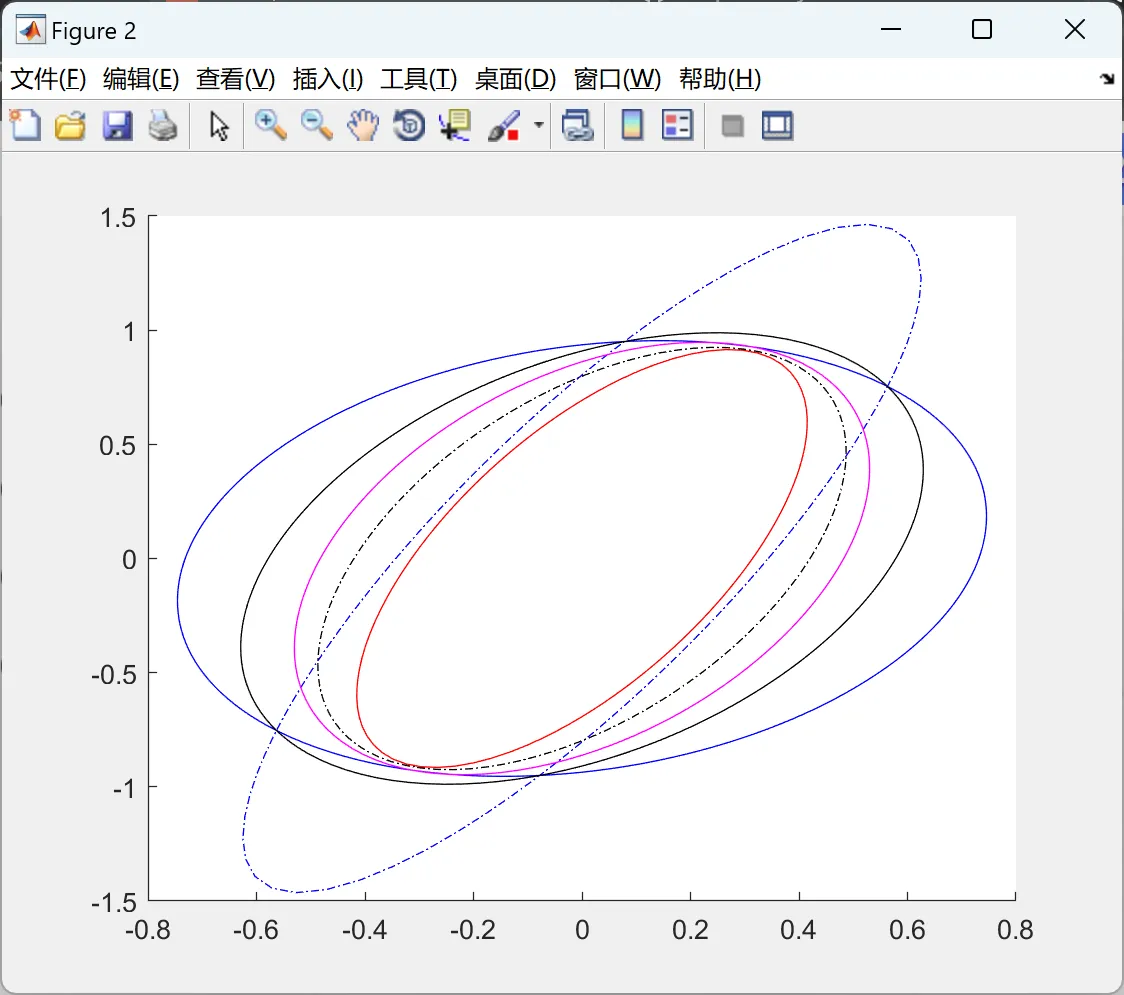Click the New Figure icon
The width and height of the screenshot is (1124, 995).
click(25, 125)
